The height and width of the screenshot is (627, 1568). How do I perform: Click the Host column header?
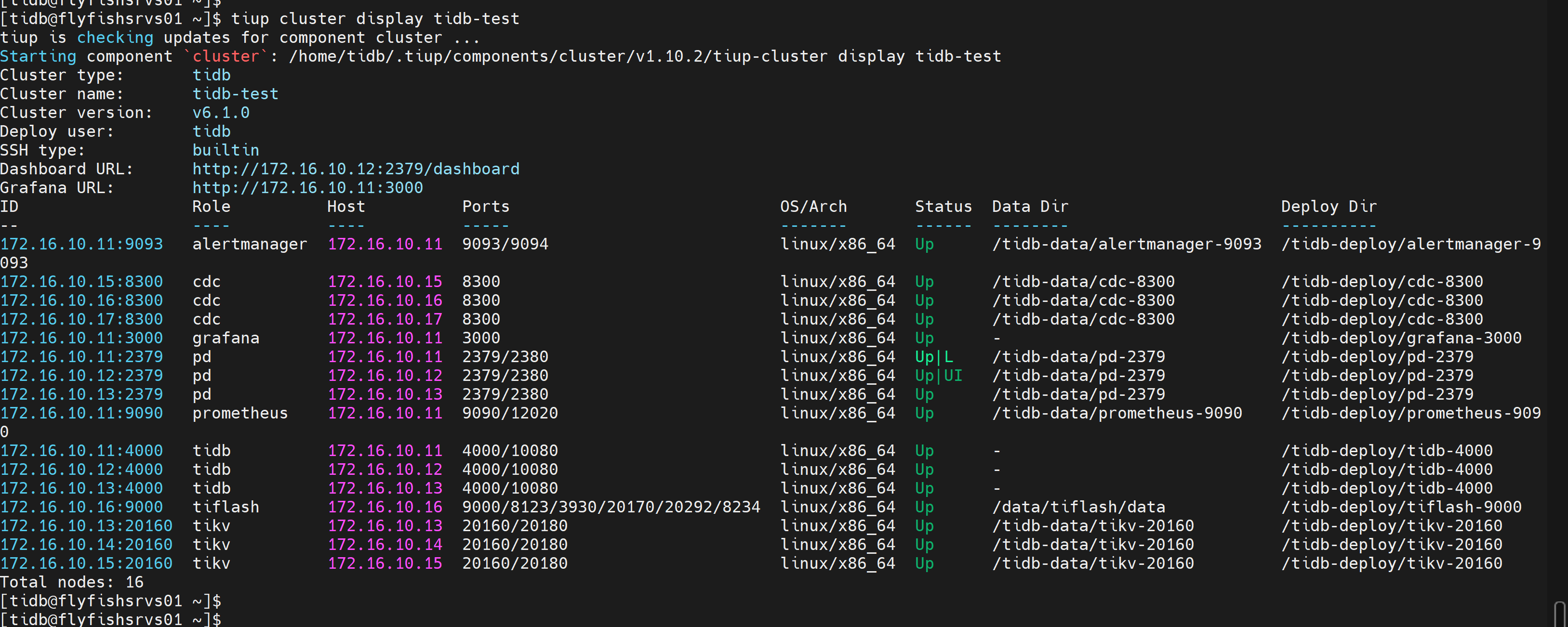[x=345, y=207]
